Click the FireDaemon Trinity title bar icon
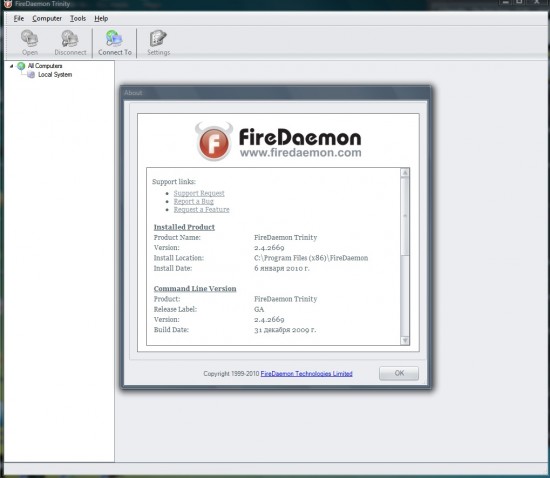The height and width of the screenshot is (478, 550). click(x=7, y=4)
